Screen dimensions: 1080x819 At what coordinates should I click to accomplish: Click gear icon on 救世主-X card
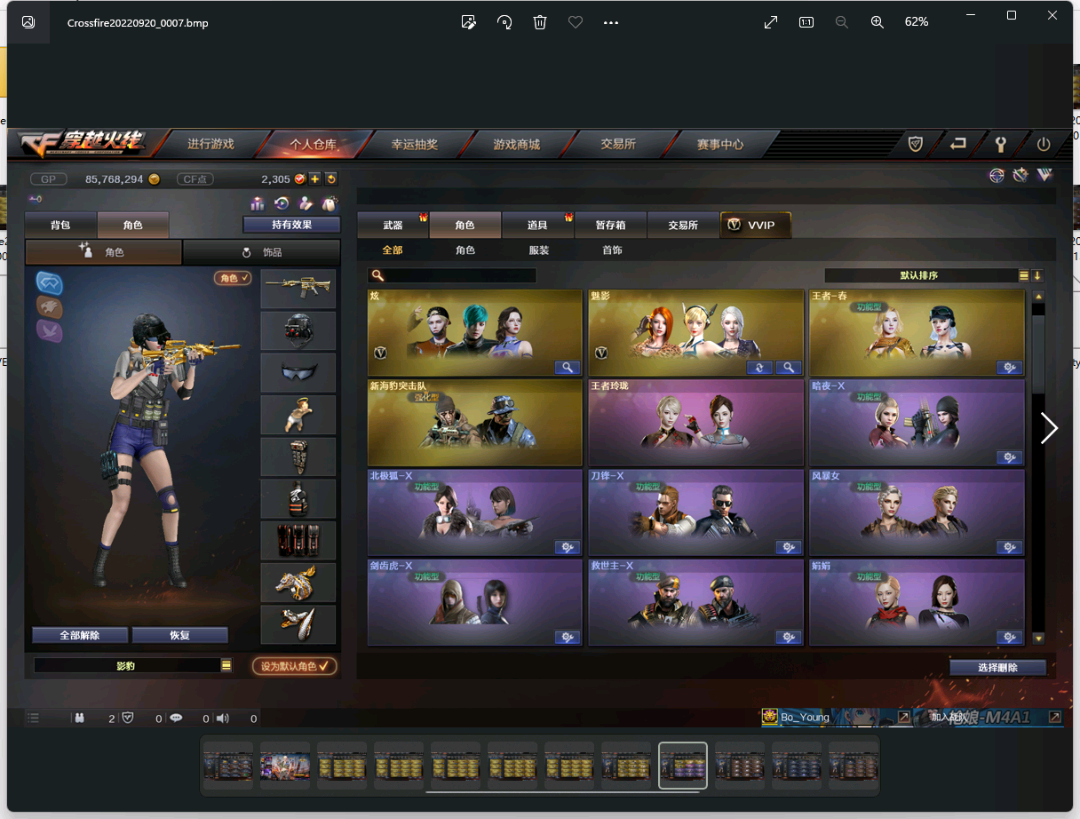pos(789,637)
